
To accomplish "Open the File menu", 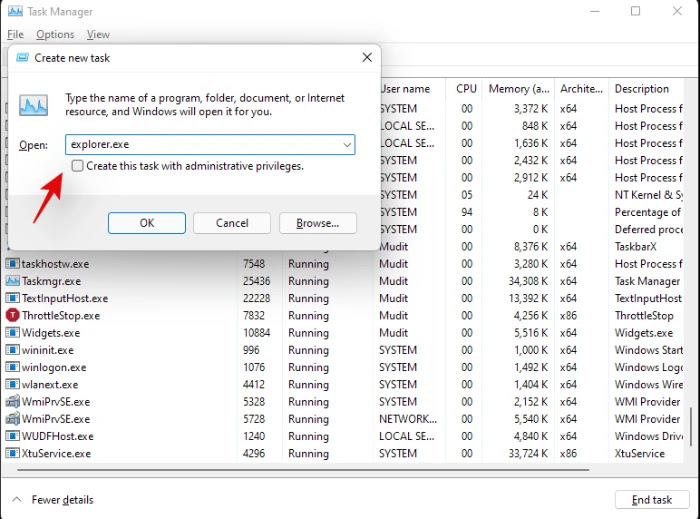I will point(16,34).
